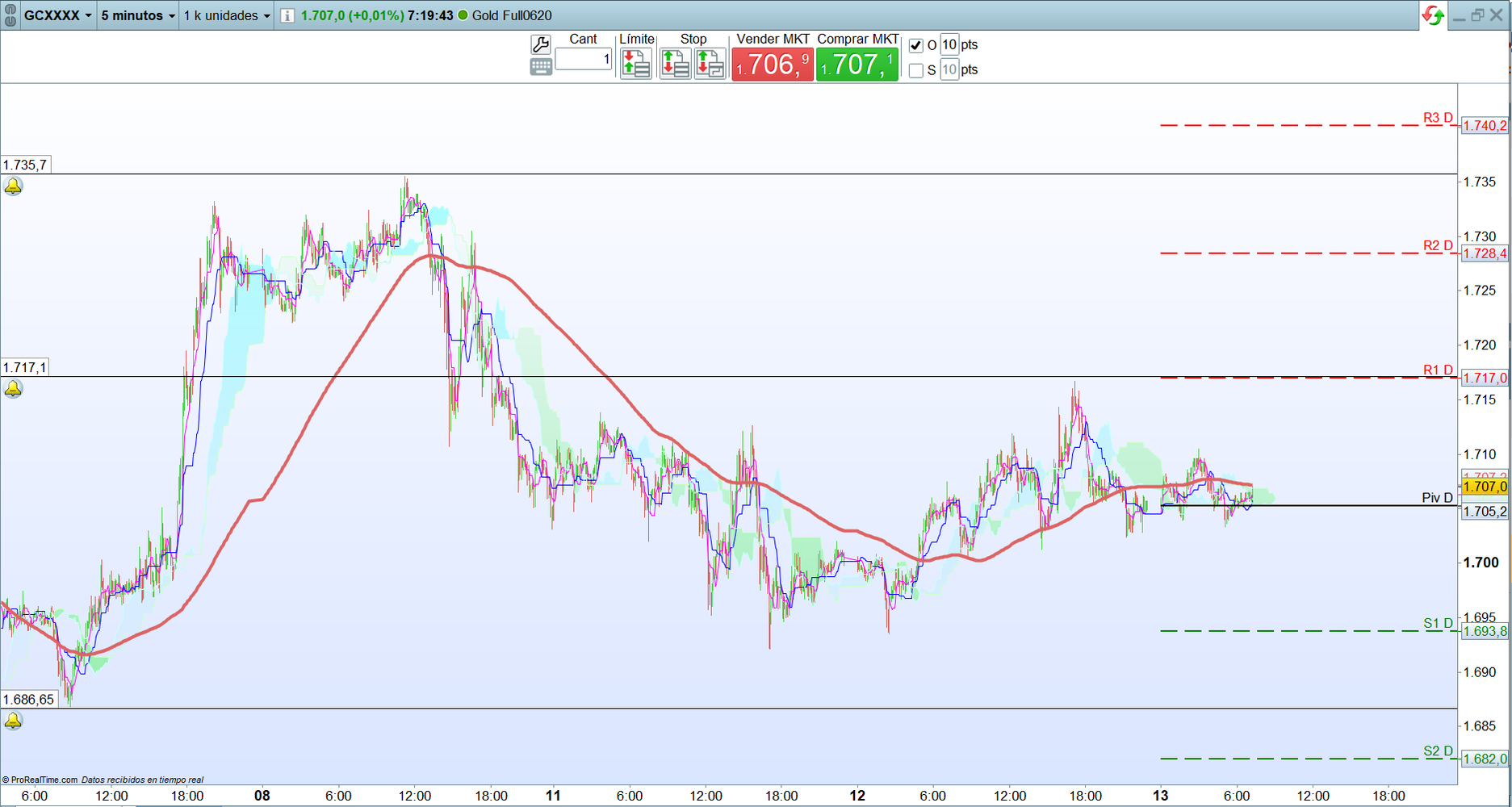Click the R2 D pivot label
This screenshot has height=807, width=1512.
(x=1438, y=245)
